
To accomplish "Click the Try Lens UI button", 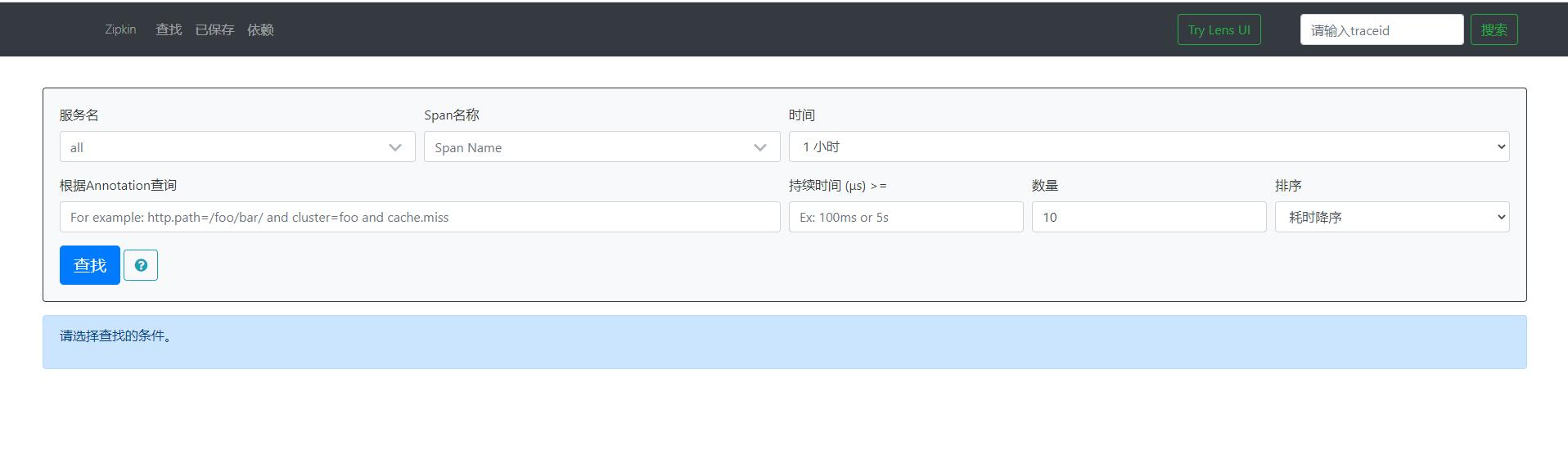I will point(1219,29).
